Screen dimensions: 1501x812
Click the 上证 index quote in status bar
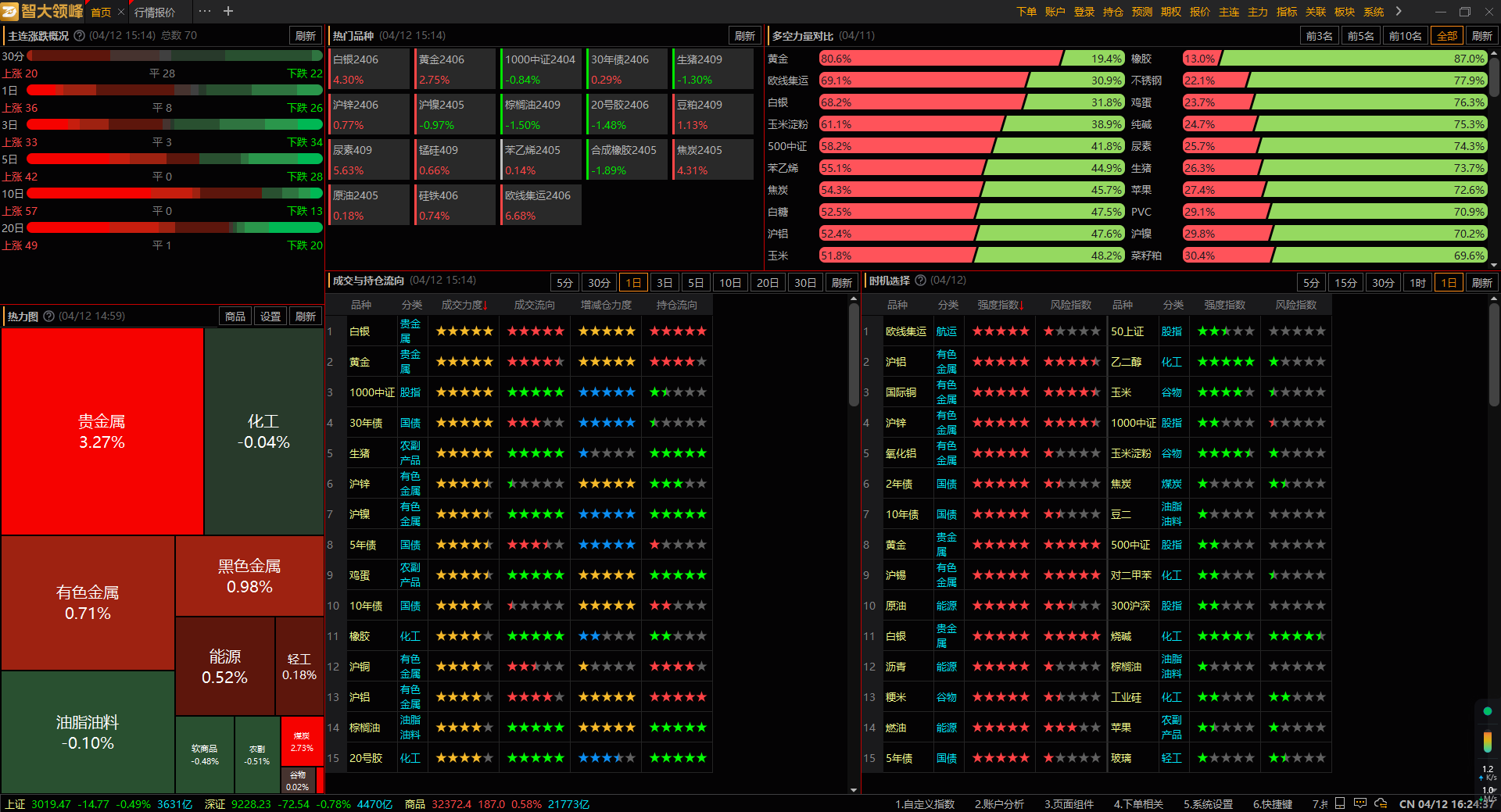99,804
